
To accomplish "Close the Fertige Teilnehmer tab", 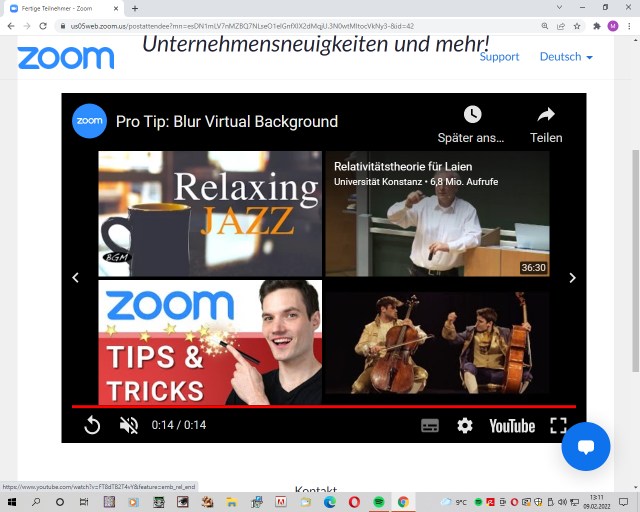I will 116,9.
